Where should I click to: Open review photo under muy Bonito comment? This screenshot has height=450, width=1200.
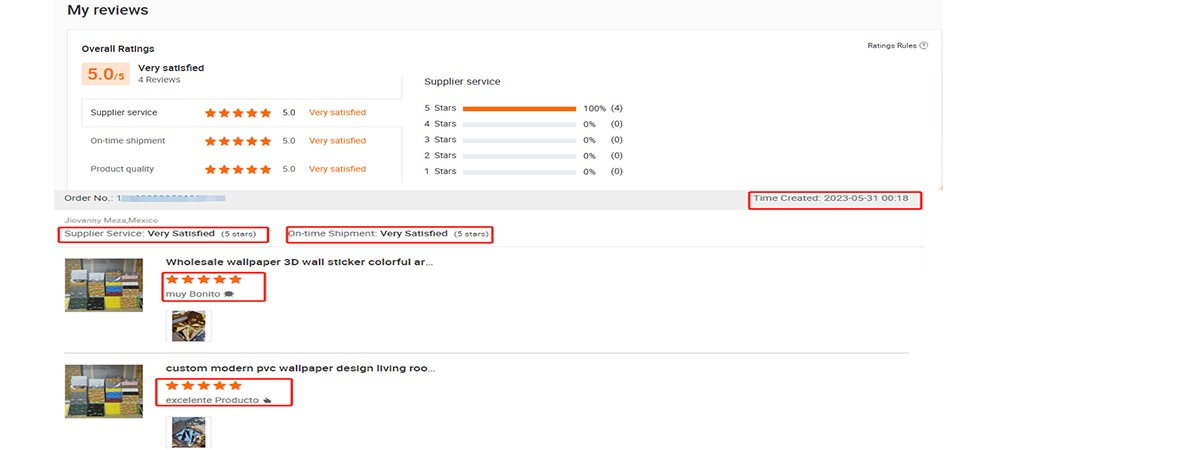188,326
